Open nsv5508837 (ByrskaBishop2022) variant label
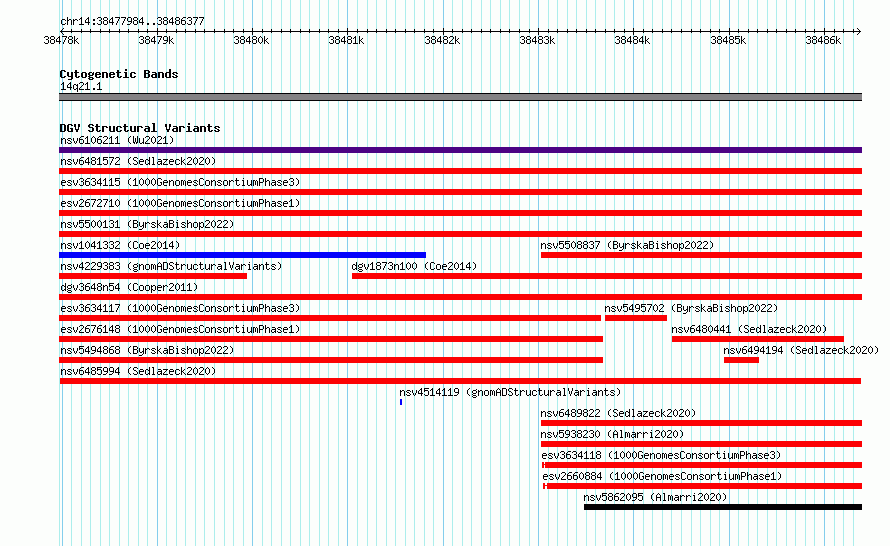This screenshot has width=890, height=546. 627,245
